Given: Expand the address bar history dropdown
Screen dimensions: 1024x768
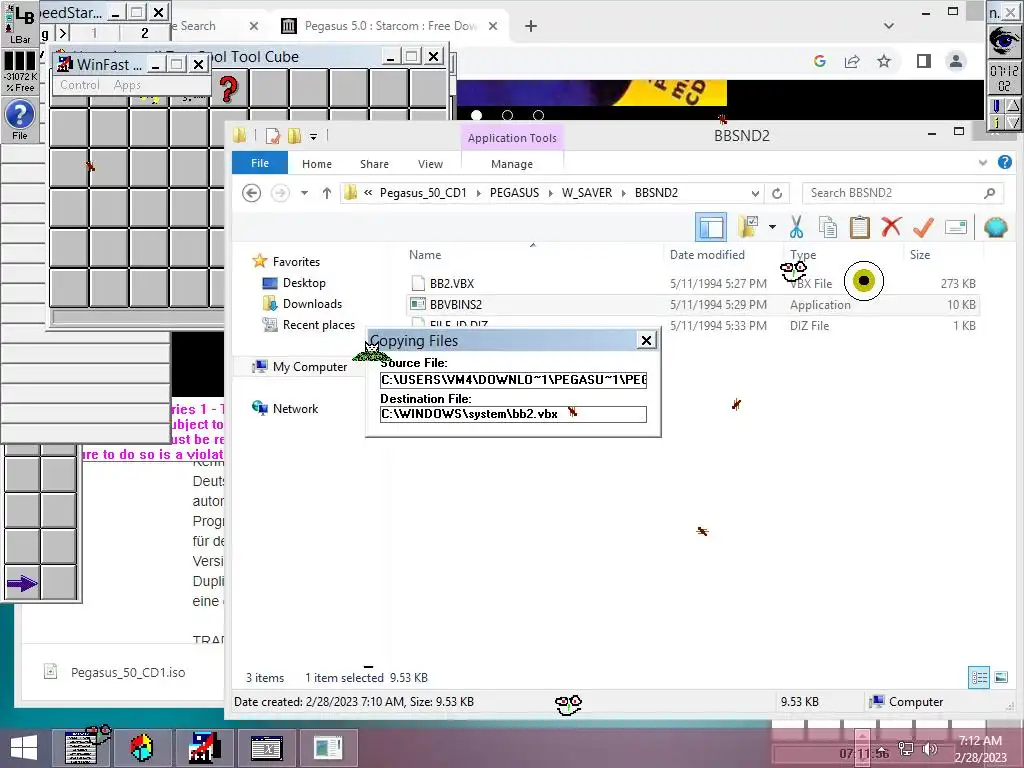Looking at the screenshot, I should point(755,193).
